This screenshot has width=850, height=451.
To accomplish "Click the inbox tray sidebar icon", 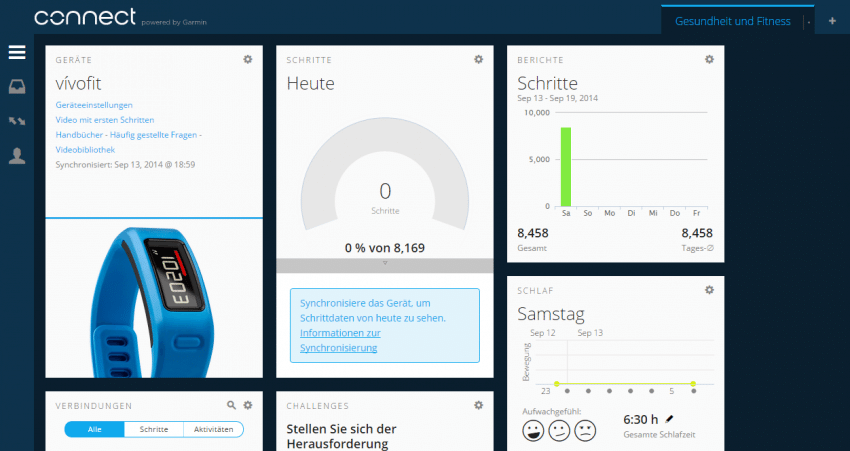I will click(x=17, y=87).
